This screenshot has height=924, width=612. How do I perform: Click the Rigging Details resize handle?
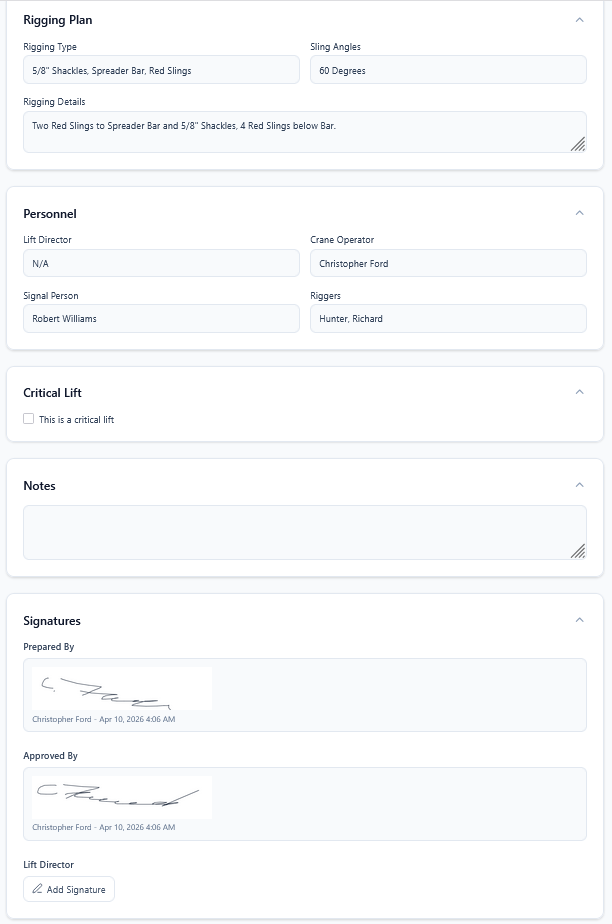(x=578, y=145)
